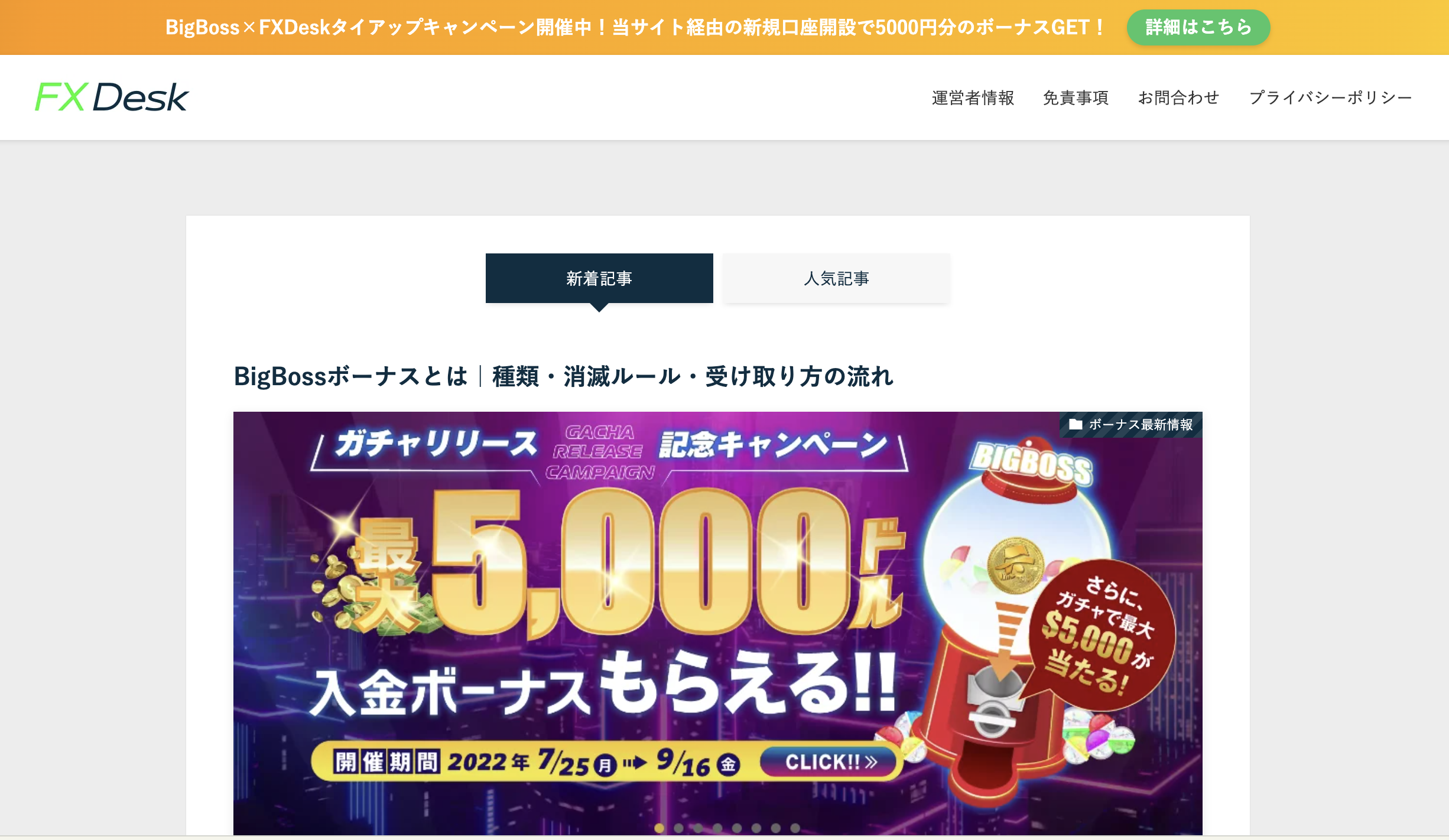This screenshot has width=1449, height=840.
Task: Open the BigBossボーナスとは article title
Action: pos(564,376)
